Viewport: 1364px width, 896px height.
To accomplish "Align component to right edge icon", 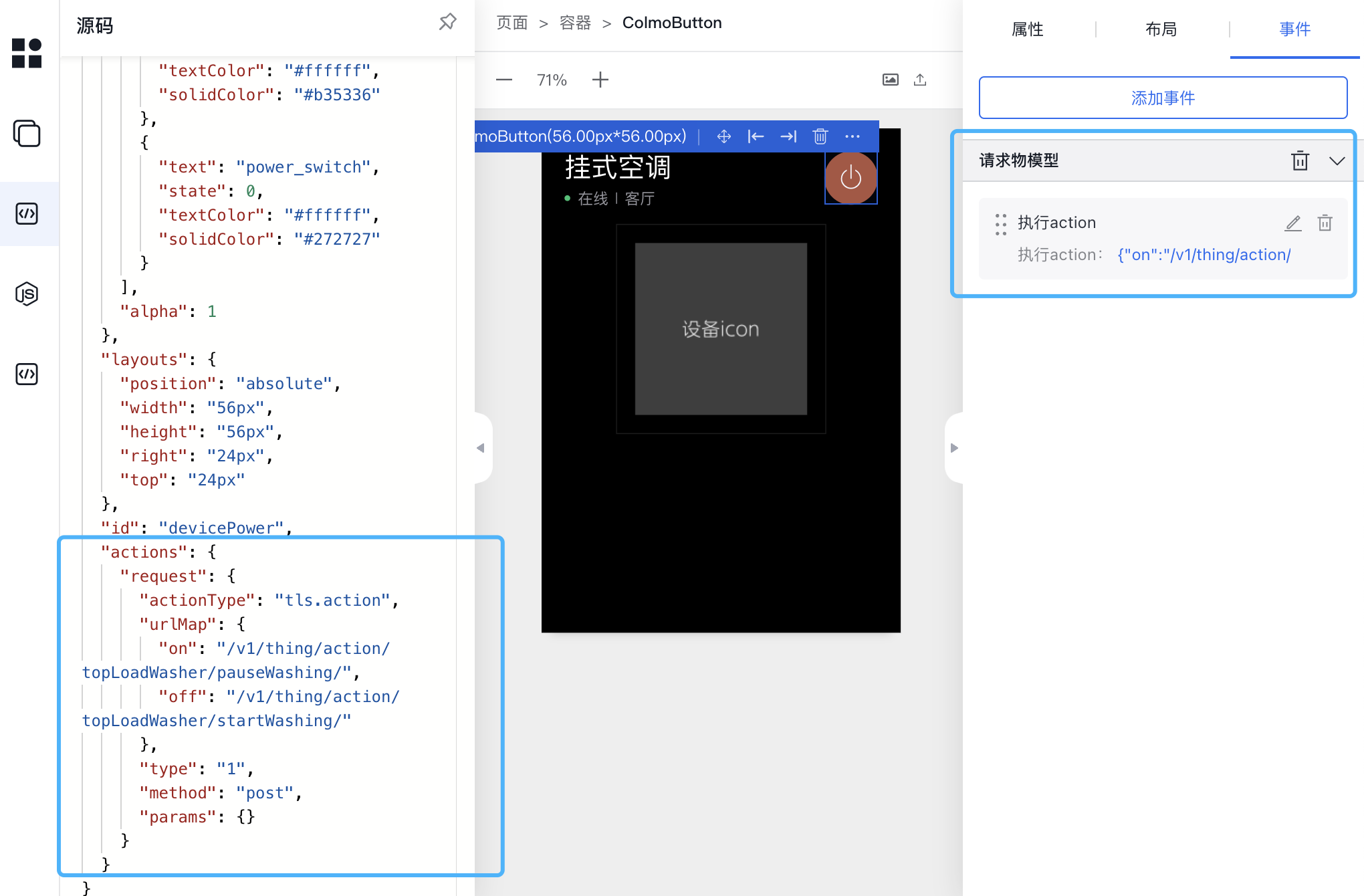I will [788, 137].
